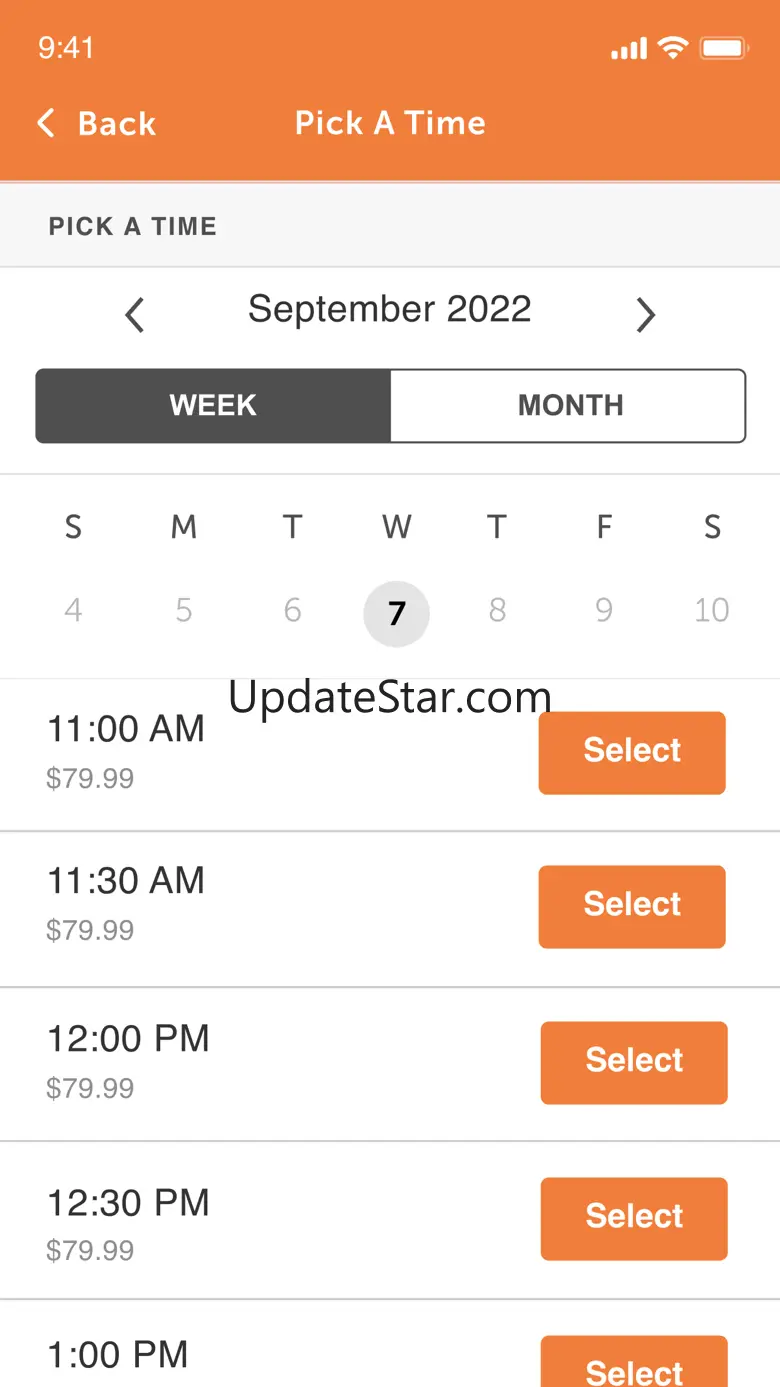
Task: Tap the Back text link
Action: click(117, 123)
